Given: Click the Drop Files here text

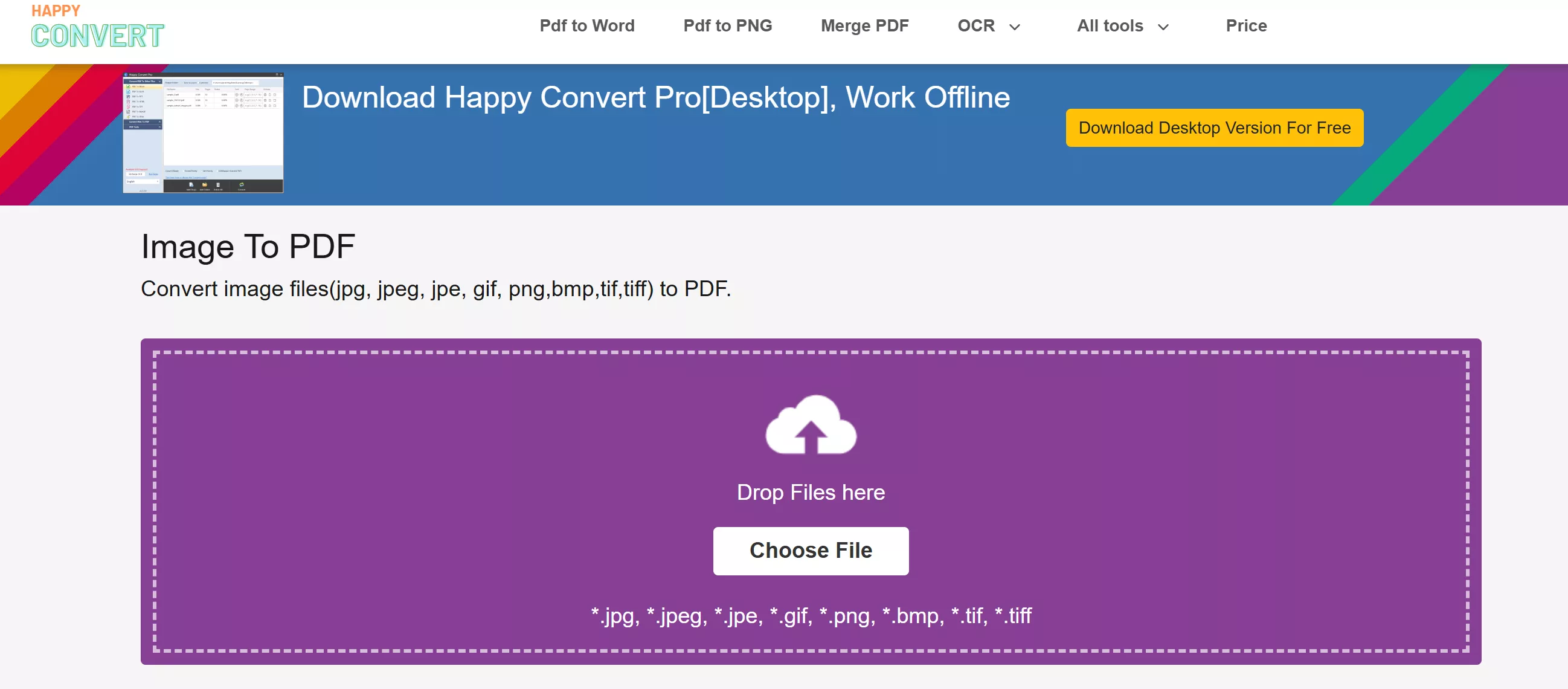Looking at the screenshot, I should click(810, 492).
